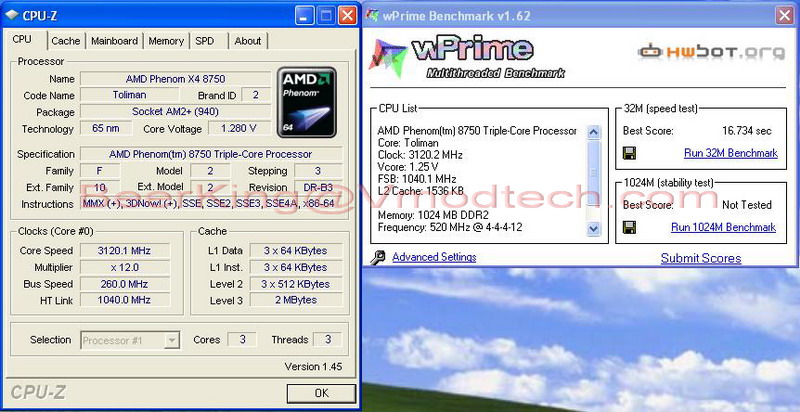
Task: Run the 1024M Benchmark
Action: pyautogui.click(x=723, y=227)
